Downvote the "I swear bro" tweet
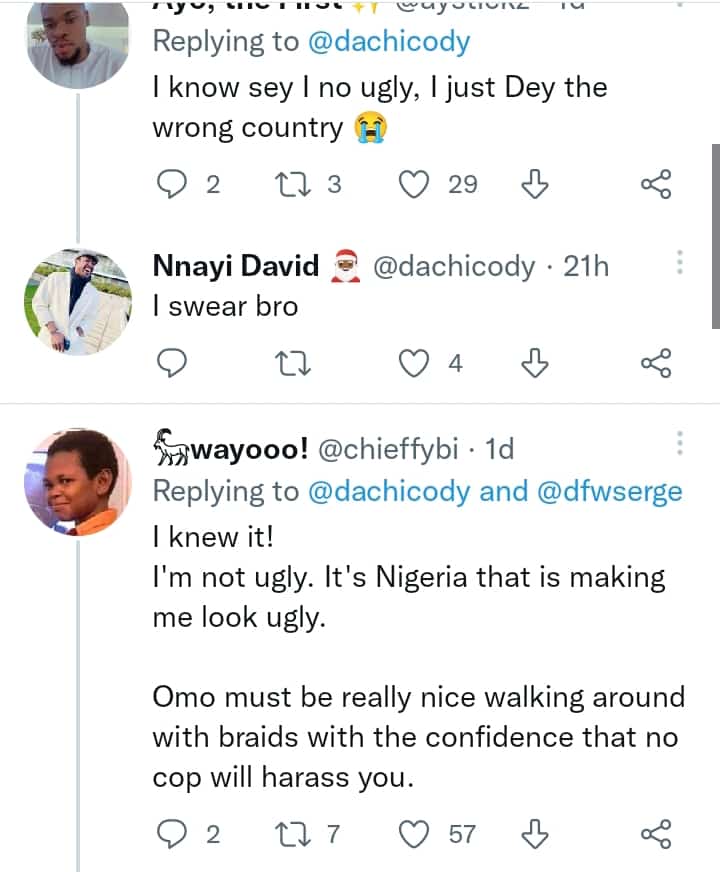720x872 pixels. (x=536, y=364)
